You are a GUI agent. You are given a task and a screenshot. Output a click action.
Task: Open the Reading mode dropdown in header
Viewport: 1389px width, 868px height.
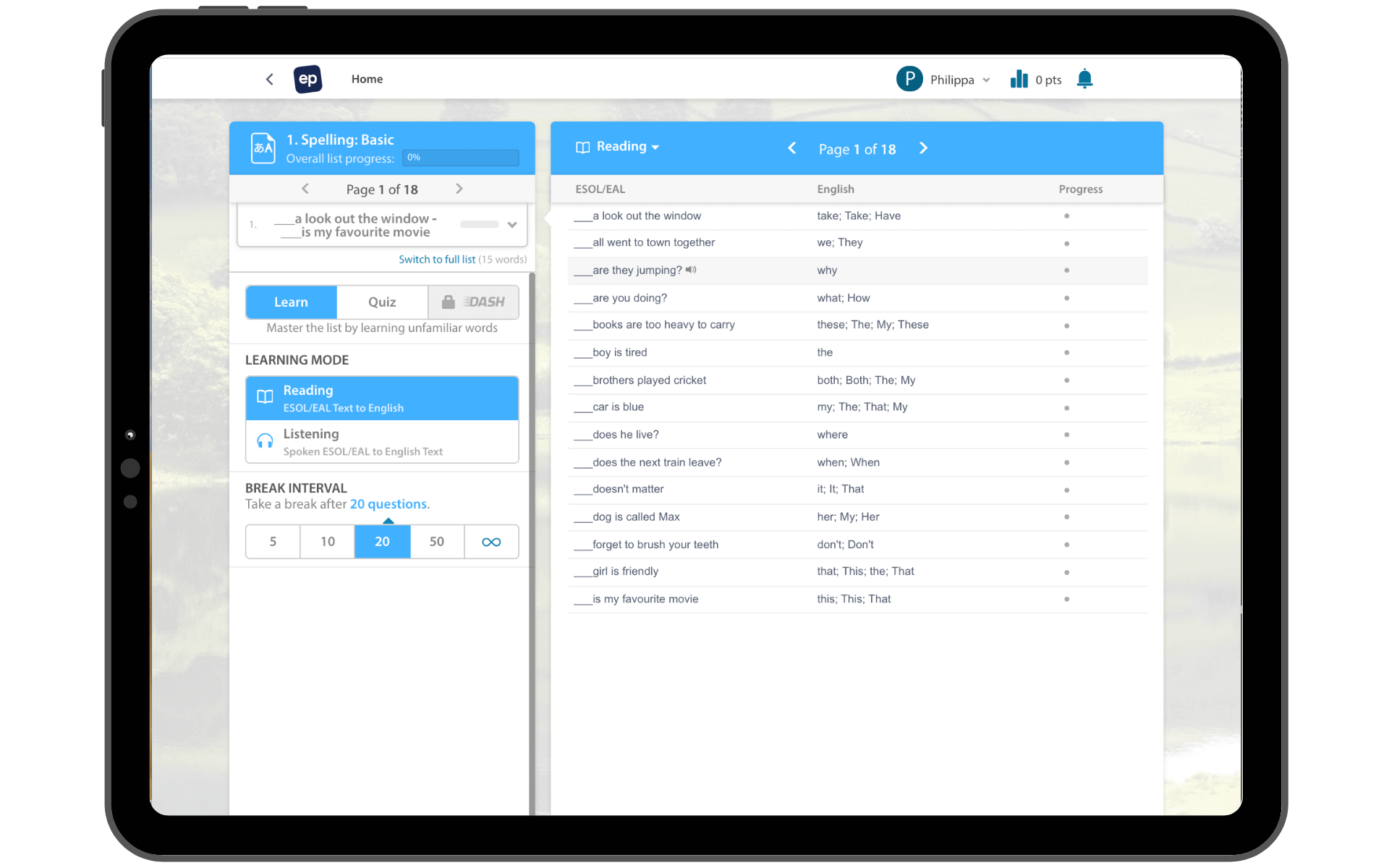[617, 147]
